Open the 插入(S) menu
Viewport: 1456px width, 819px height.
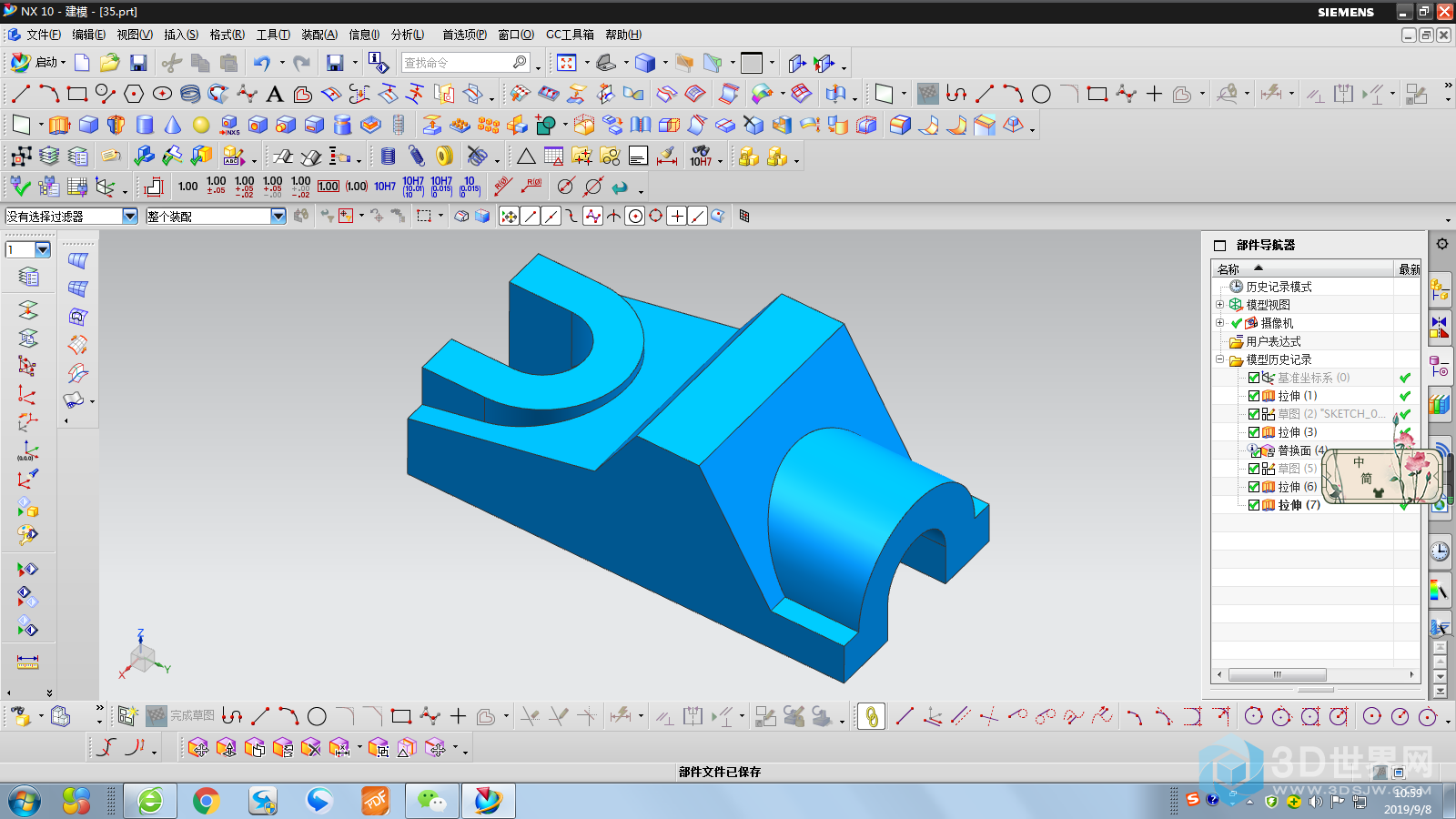(x=181, y=35)
